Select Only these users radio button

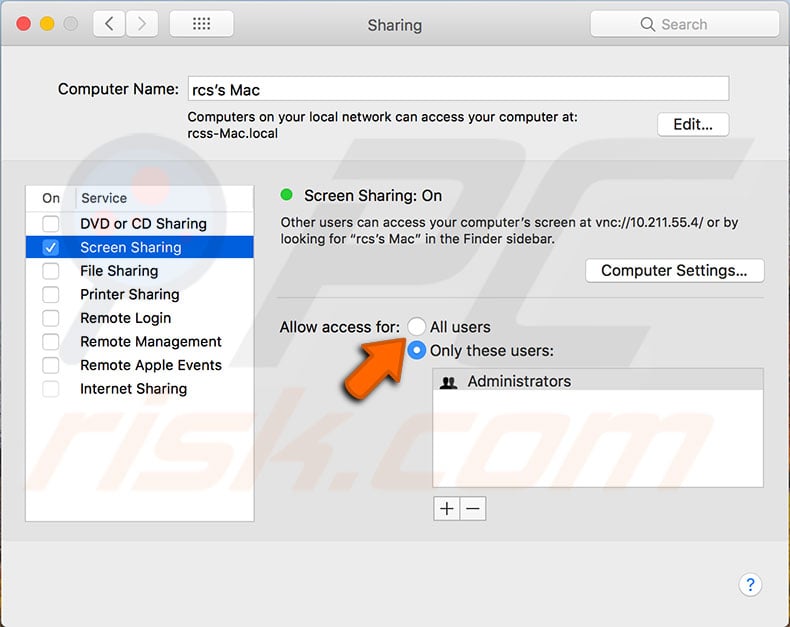[x=416, y=350]
